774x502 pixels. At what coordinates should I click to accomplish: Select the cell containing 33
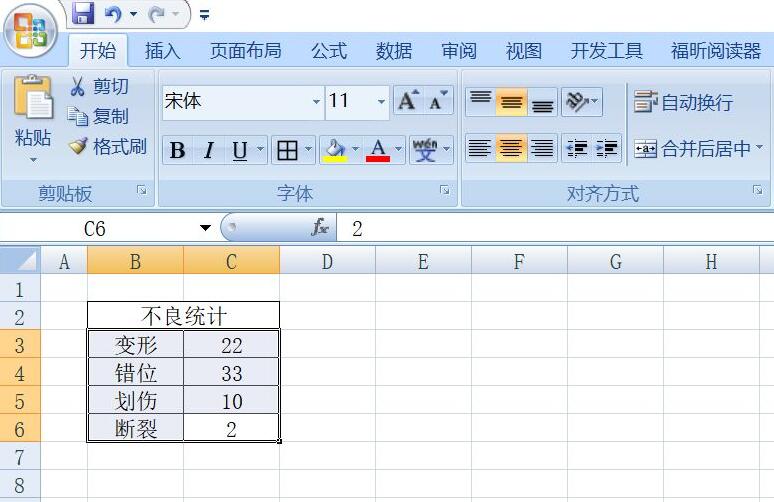click(232, 373)
